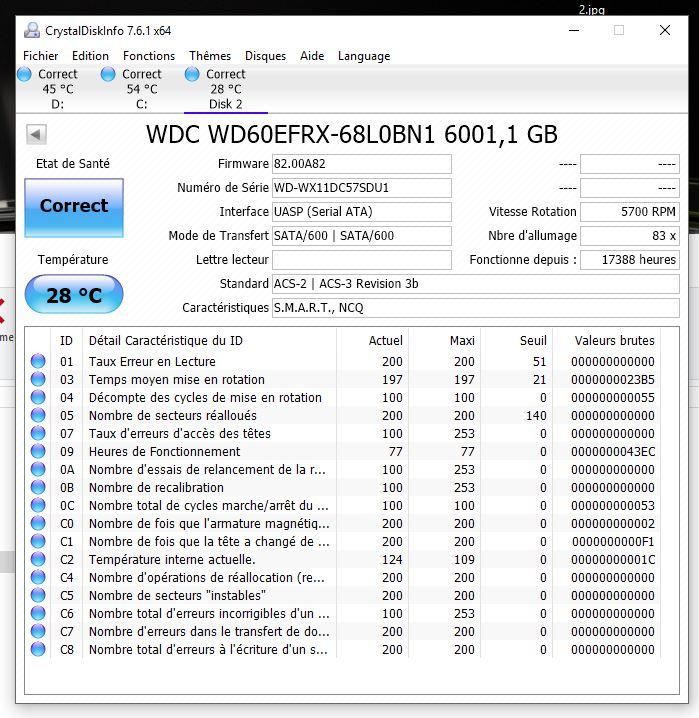Click the previous disk arrow button
The width and height of the screenshot is (699, 718).
[36, 135]
